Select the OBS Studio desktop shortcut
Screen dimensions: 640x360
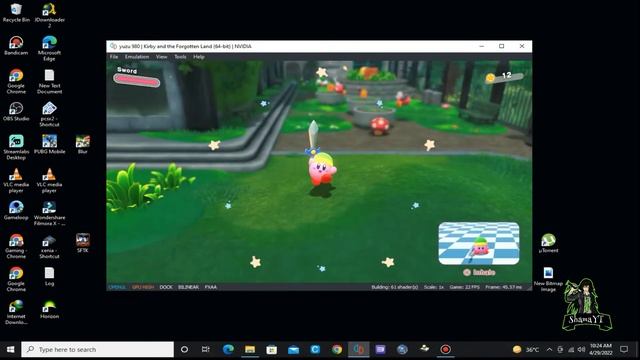click(x=16, y=111)
